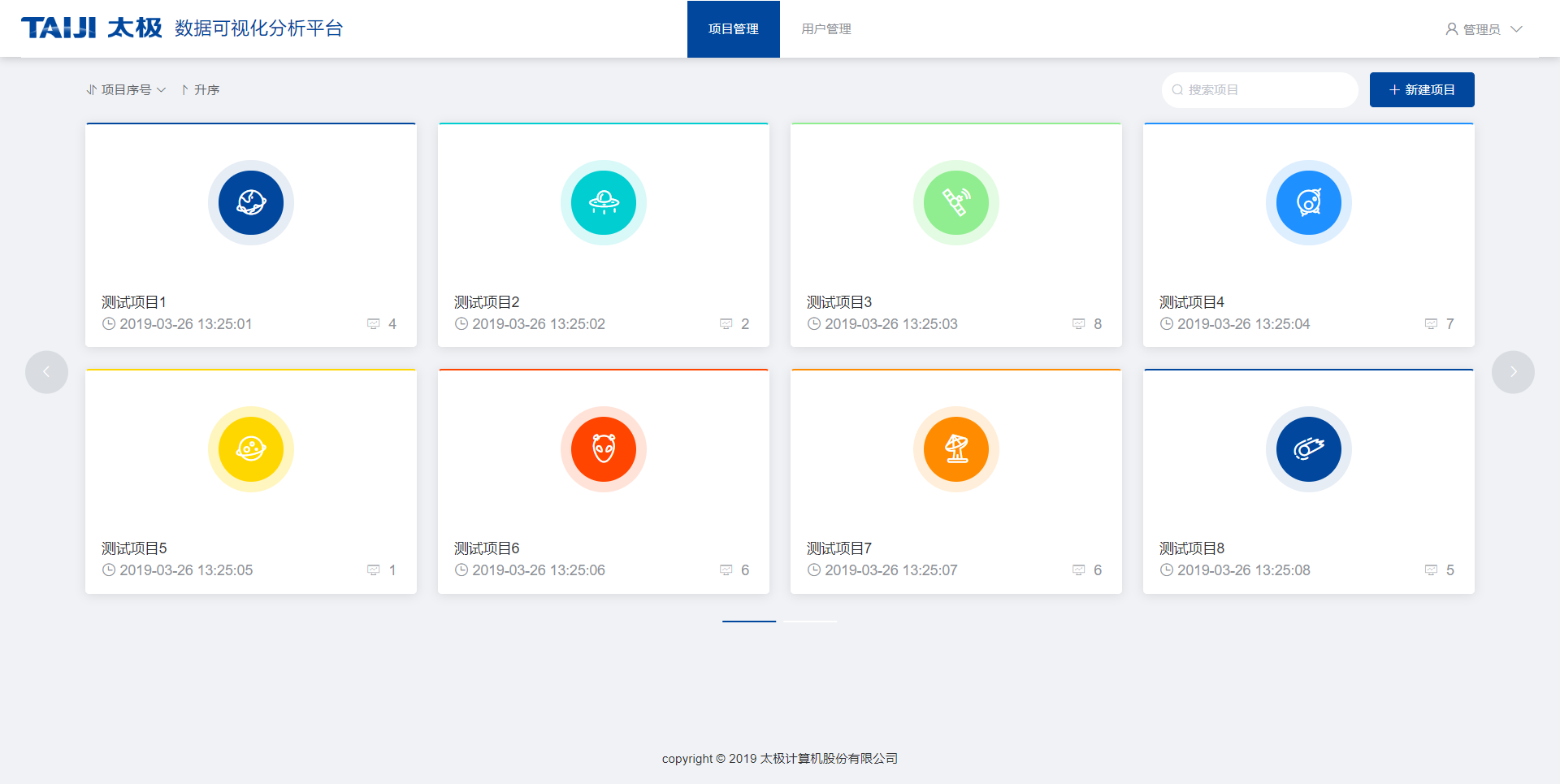This screenshot has height=784, width=1560.
Task: Open the yellow planet icon of 测试项目5
Action: tap(251, 448)
